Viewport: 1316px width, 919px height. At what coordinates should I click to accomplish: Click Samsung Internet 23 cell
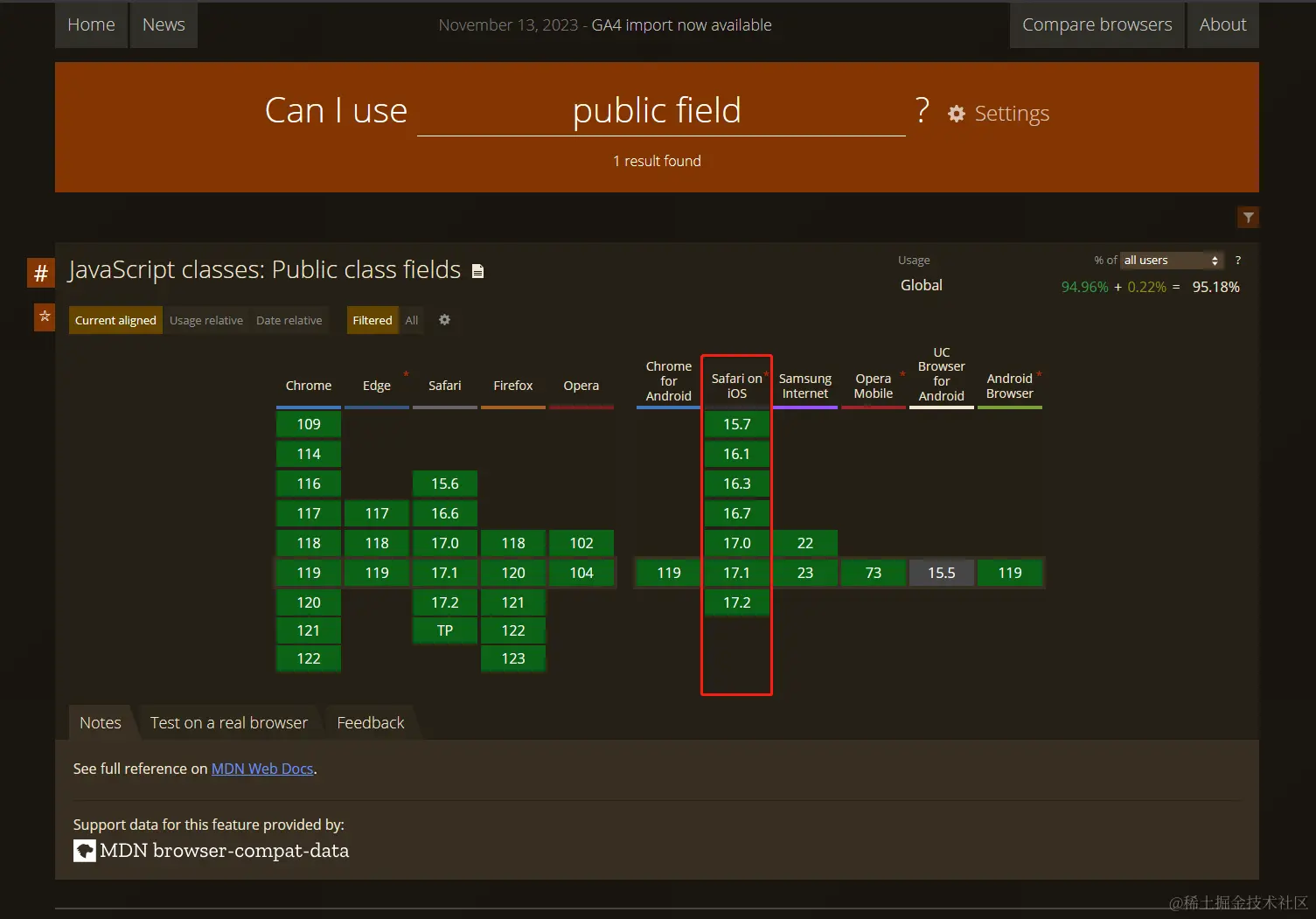tap(805, 573)
